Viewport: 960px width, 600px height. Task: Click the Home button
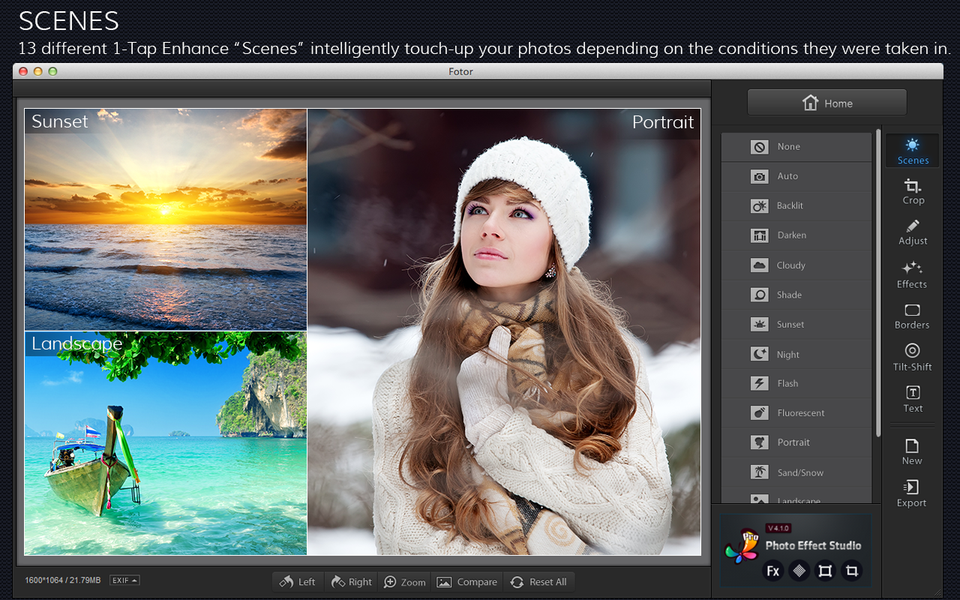coord(827,103)
